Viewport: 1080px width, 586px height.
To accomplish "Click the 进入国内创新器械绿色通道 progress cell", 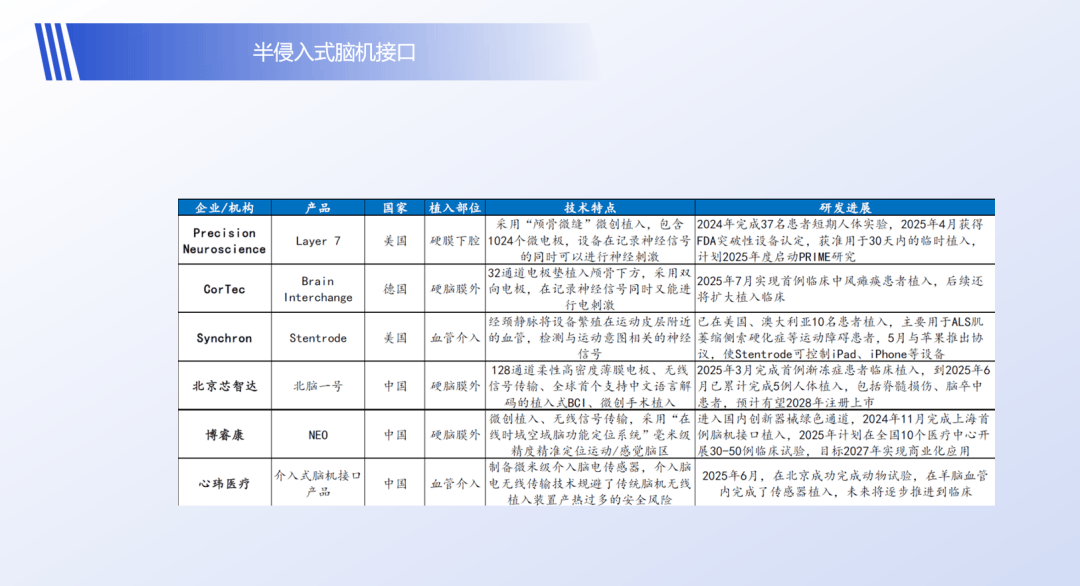I will tap(845, 435).
